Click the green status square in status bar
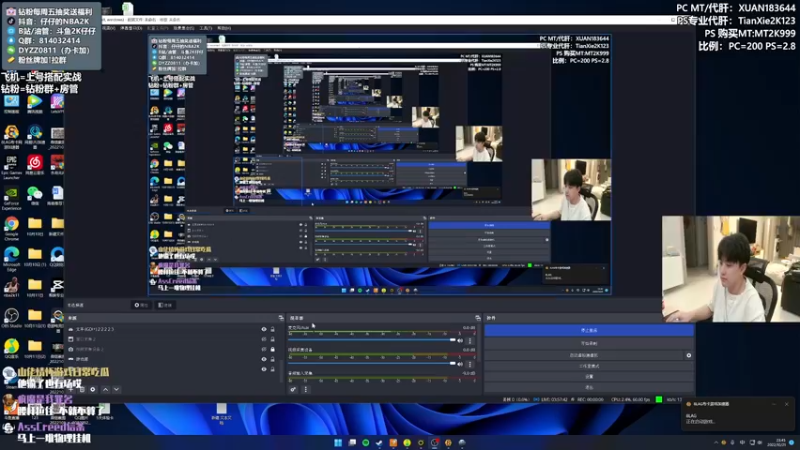Viewport: 800px width, 450px height. (x=659, y=399)
